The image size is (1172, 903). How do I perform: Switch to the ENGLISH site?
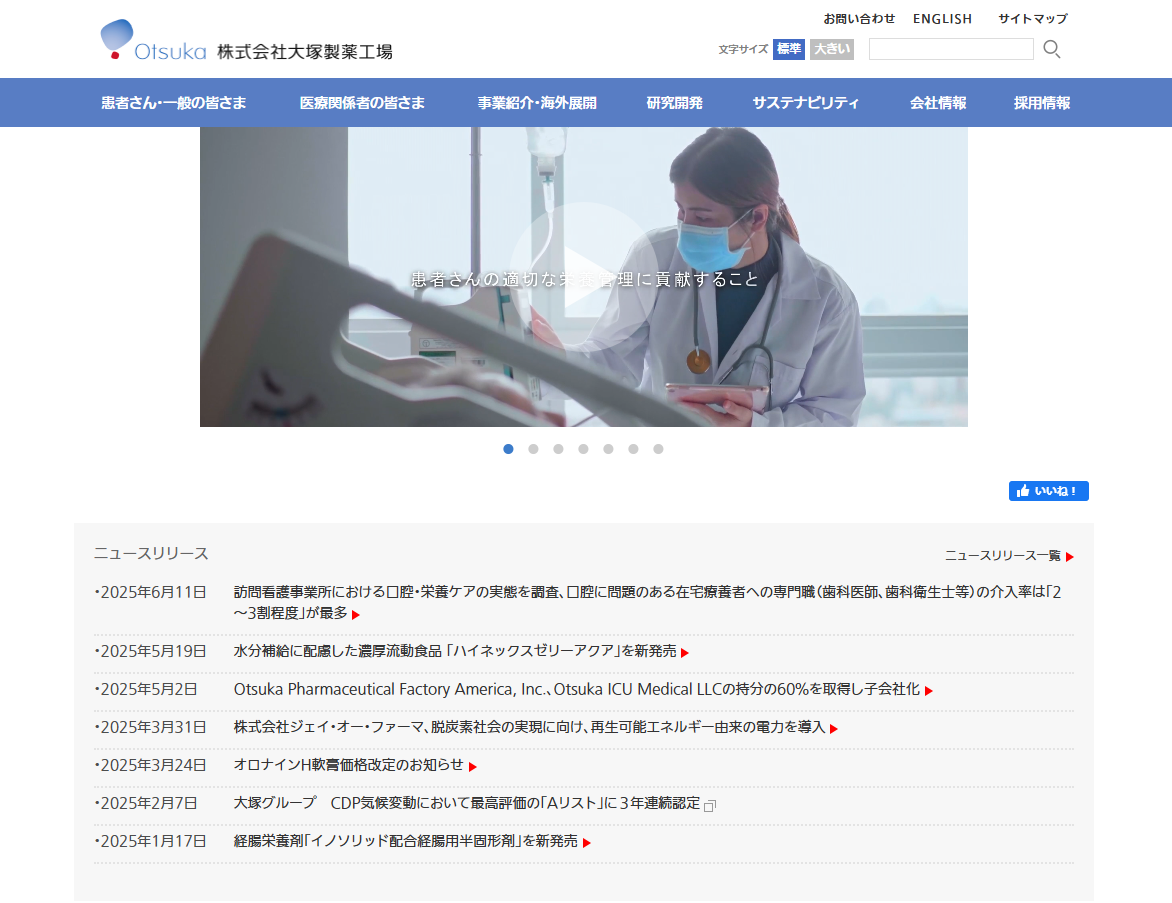coord(943,19)
